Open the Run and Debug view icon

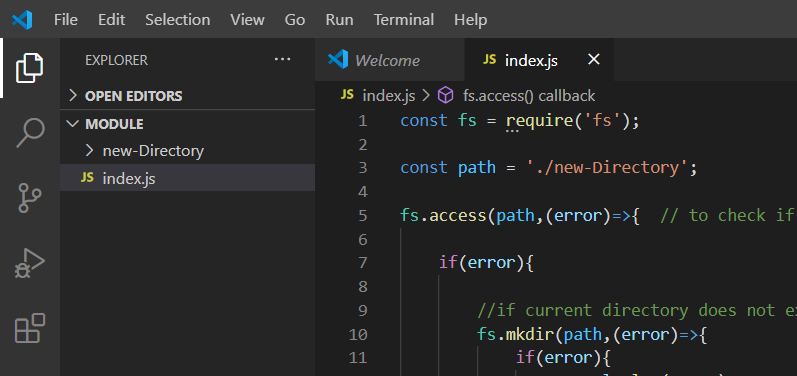[30, 263]
